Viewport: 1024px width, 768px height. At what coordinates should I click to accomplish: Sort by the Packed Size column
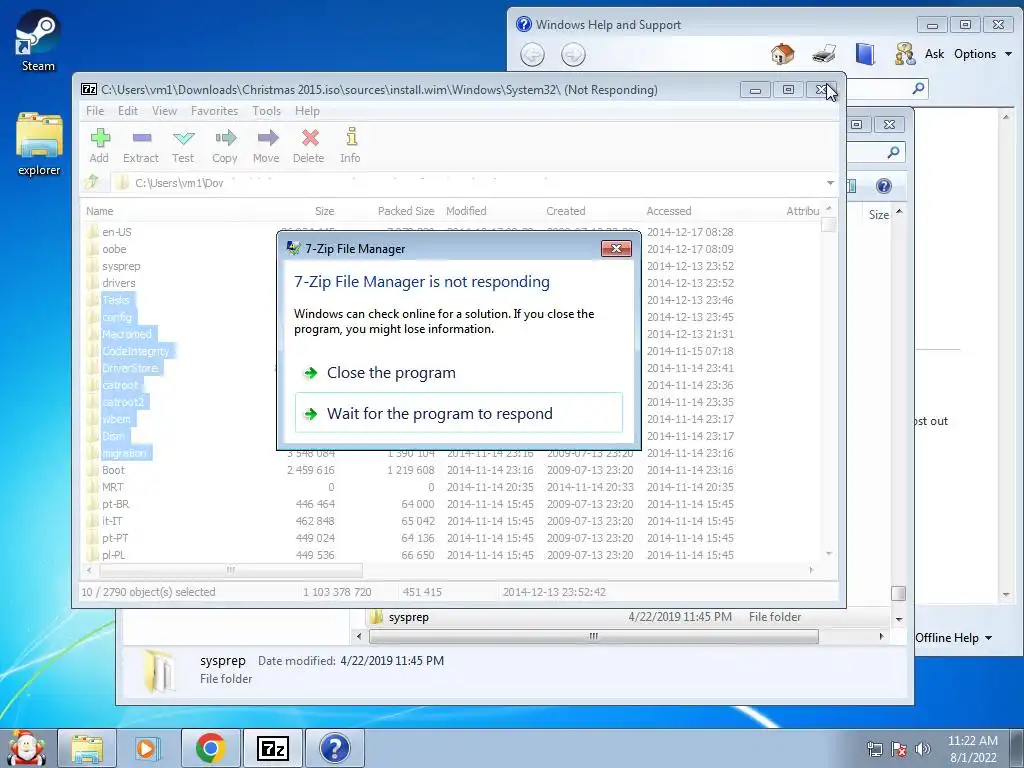click(x=406, y=211)
